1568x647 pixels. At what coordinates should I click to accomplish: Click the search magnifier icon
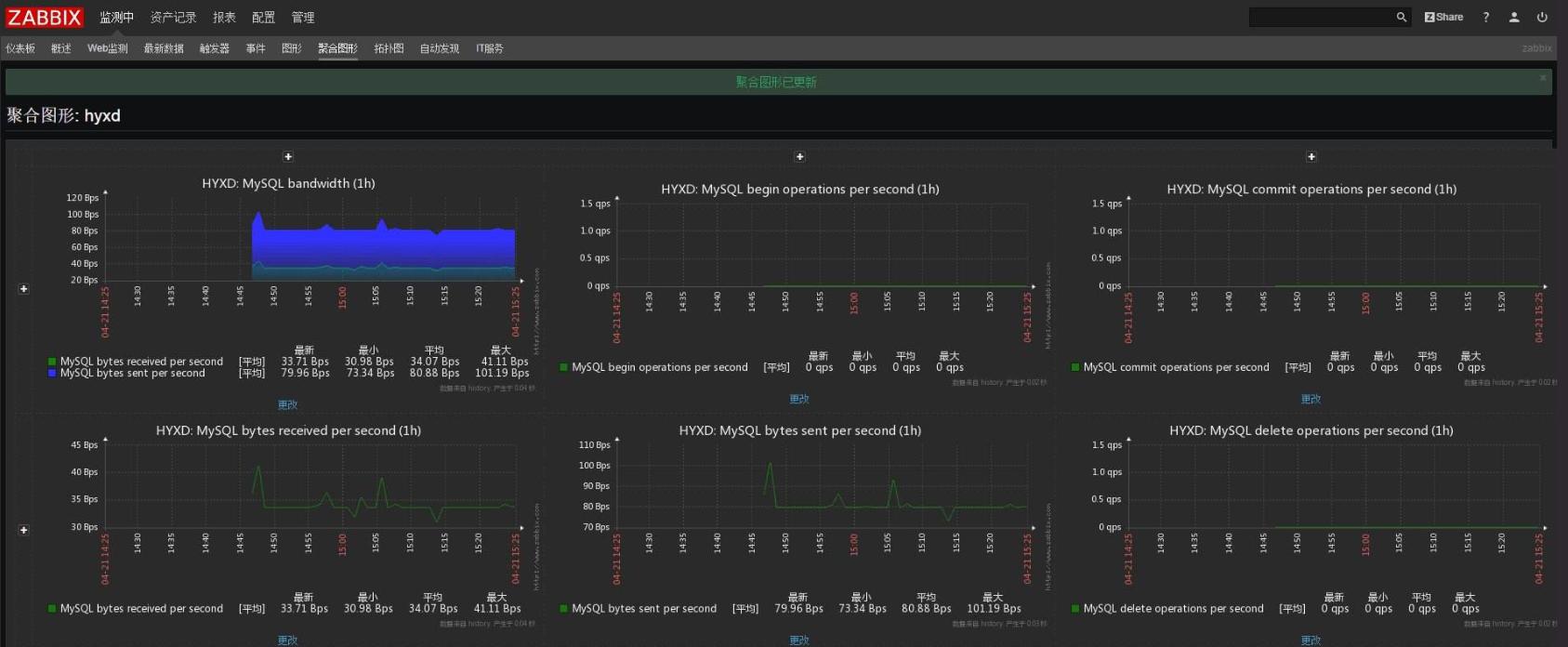(1402, 17)
